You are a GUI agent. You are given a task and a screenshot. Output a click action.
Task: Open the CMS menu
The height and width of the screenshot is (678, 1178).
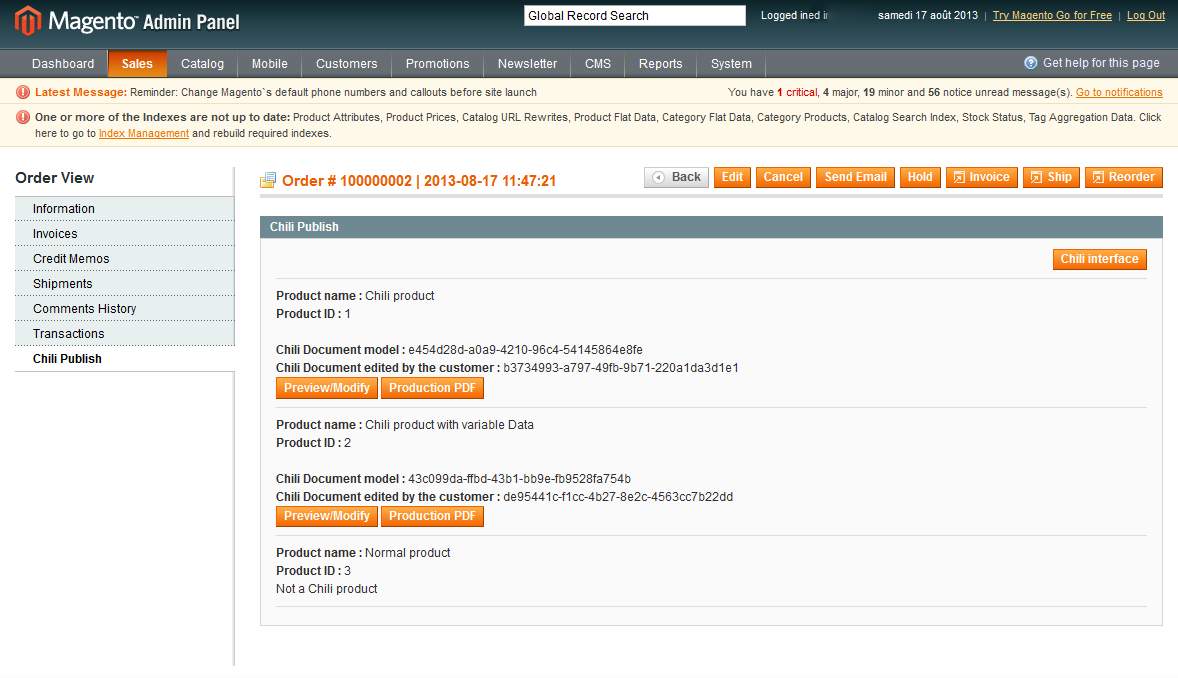[x=598, y=64]
